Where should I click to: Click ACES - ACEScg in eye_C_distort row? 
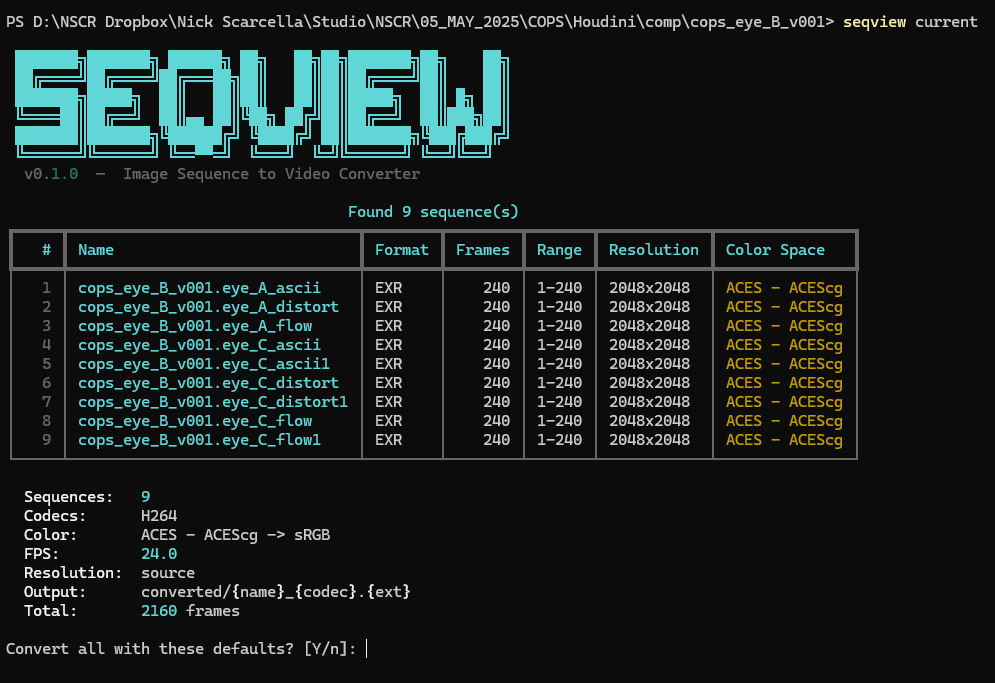tap(784, 383)
